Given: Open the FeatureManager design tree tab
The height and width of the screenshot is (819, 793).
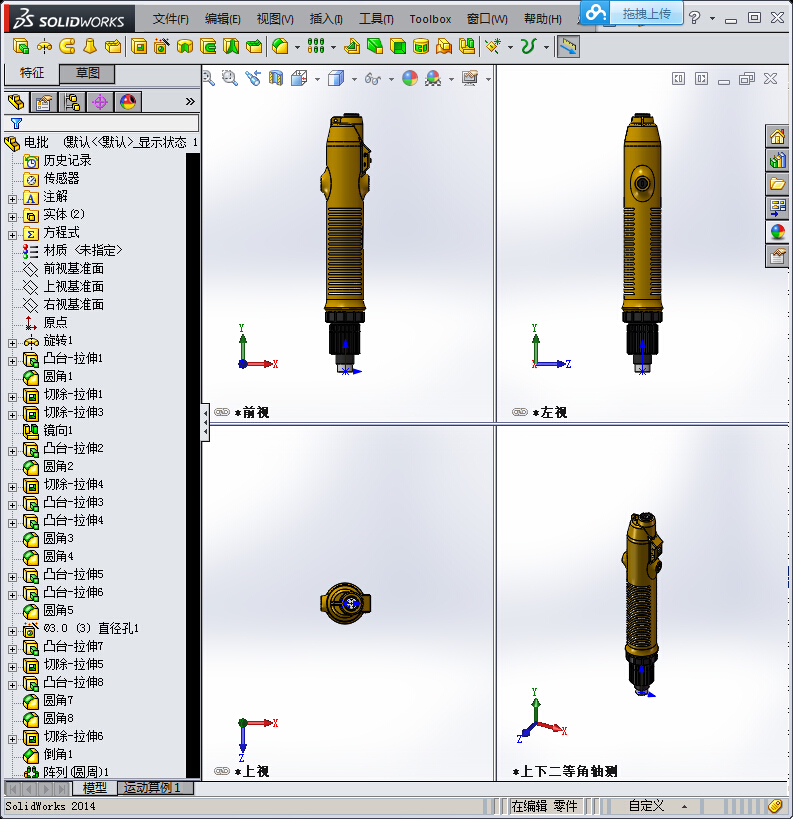Looking at the screenshot, I should click(16, 101).
